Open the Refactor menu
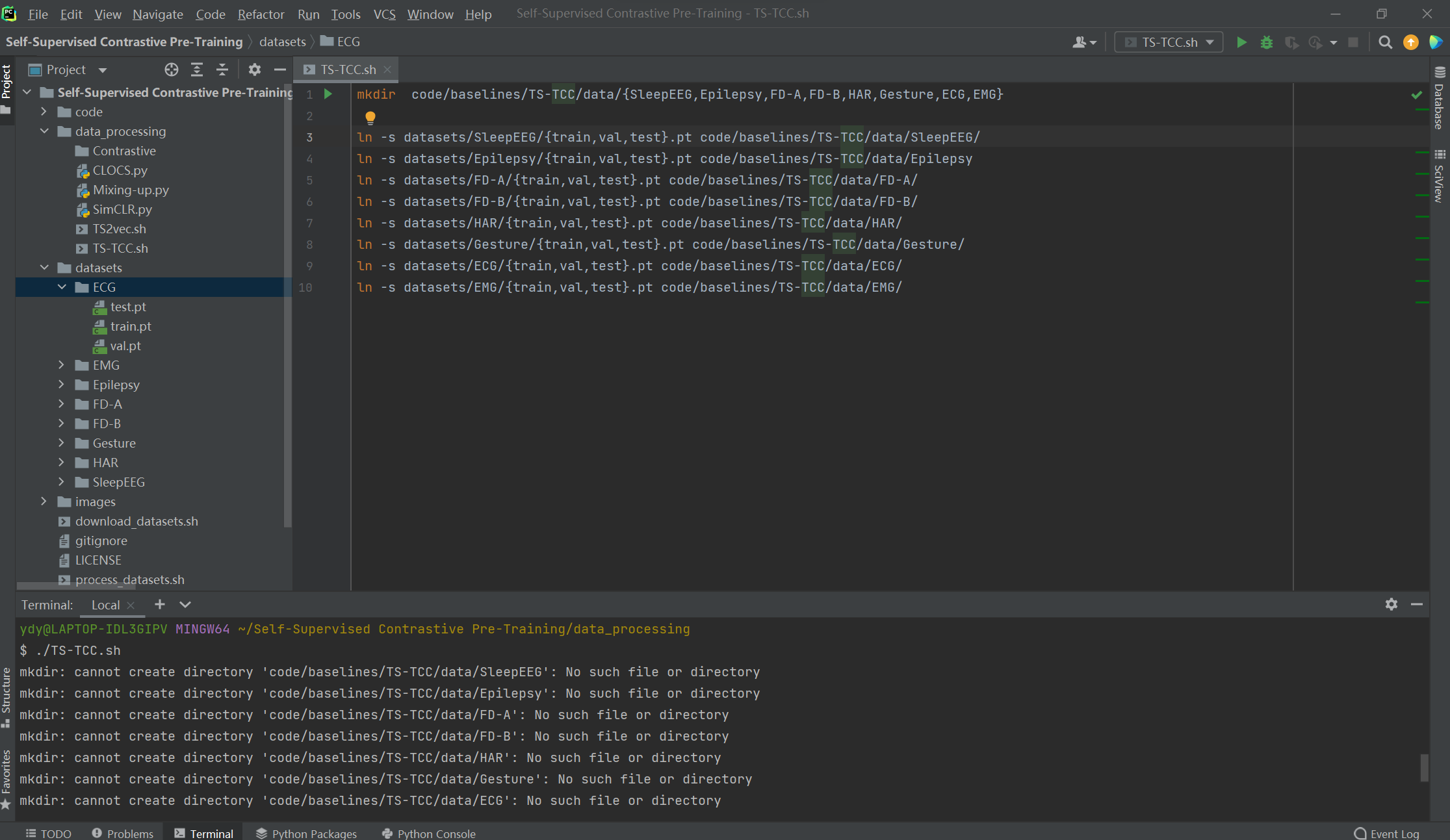Viewport: 1450px width, 840px height. (261, 14)
